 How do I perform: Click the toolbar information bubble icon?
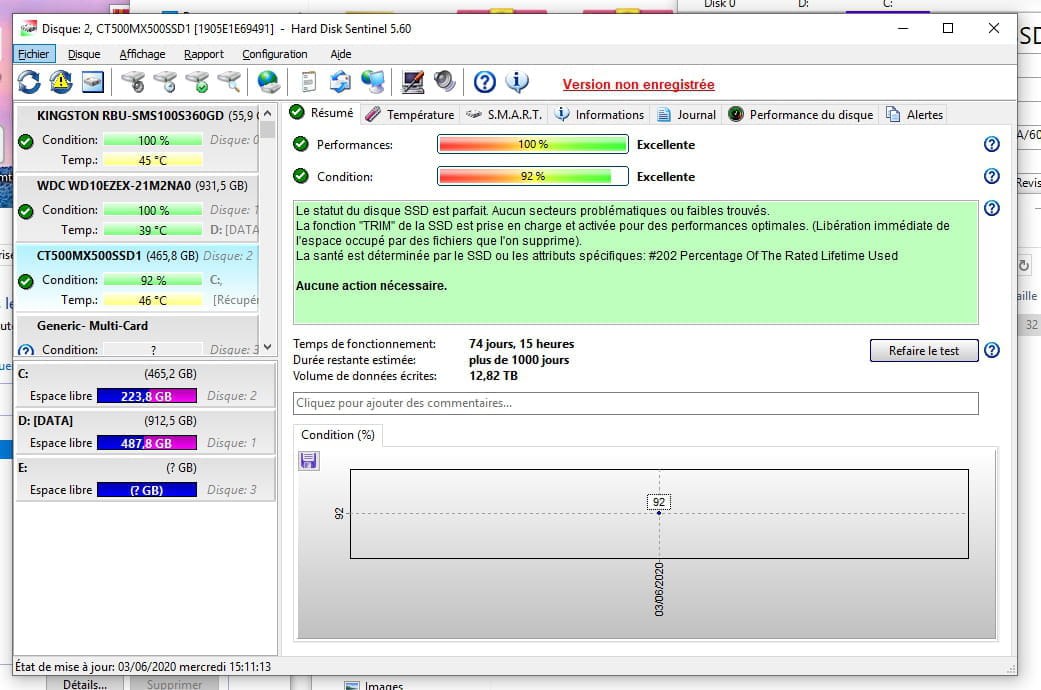click(517, 82)
